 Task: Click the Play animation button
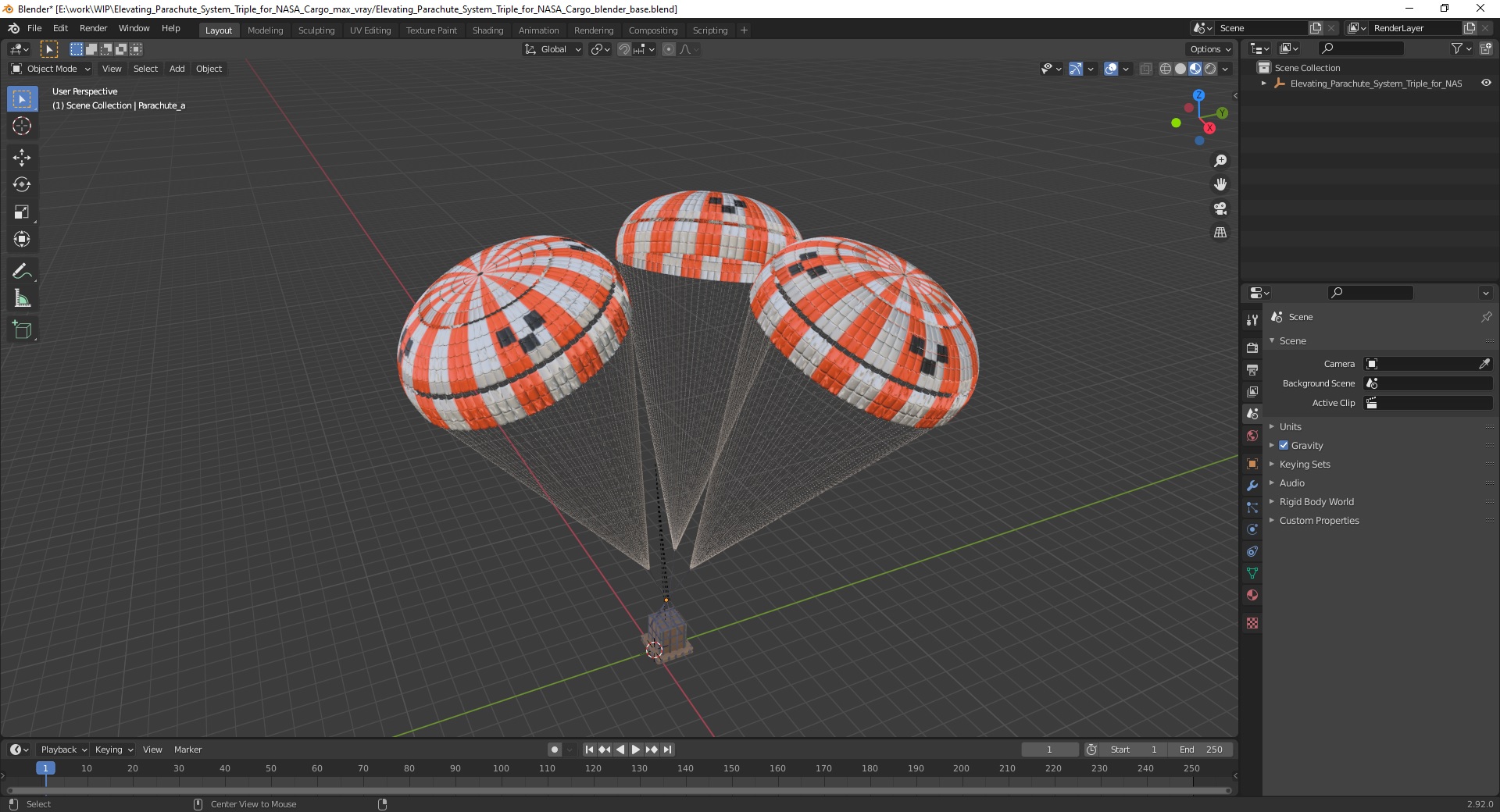coord(636,750)
